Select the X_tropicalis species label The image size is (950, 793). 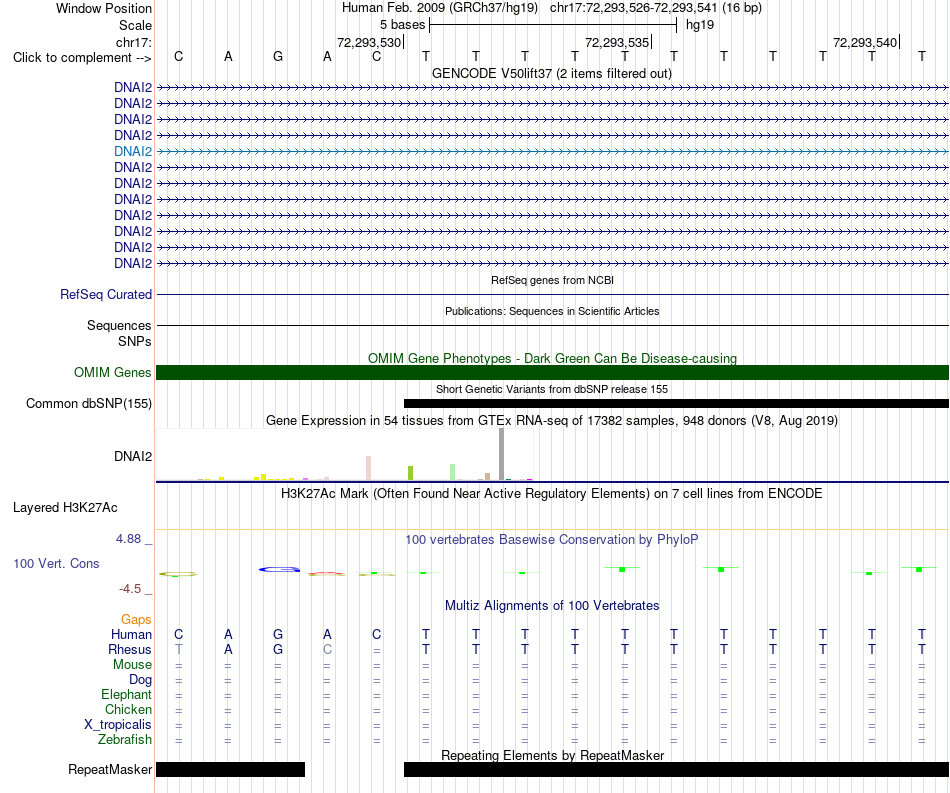tap(118, 725)
